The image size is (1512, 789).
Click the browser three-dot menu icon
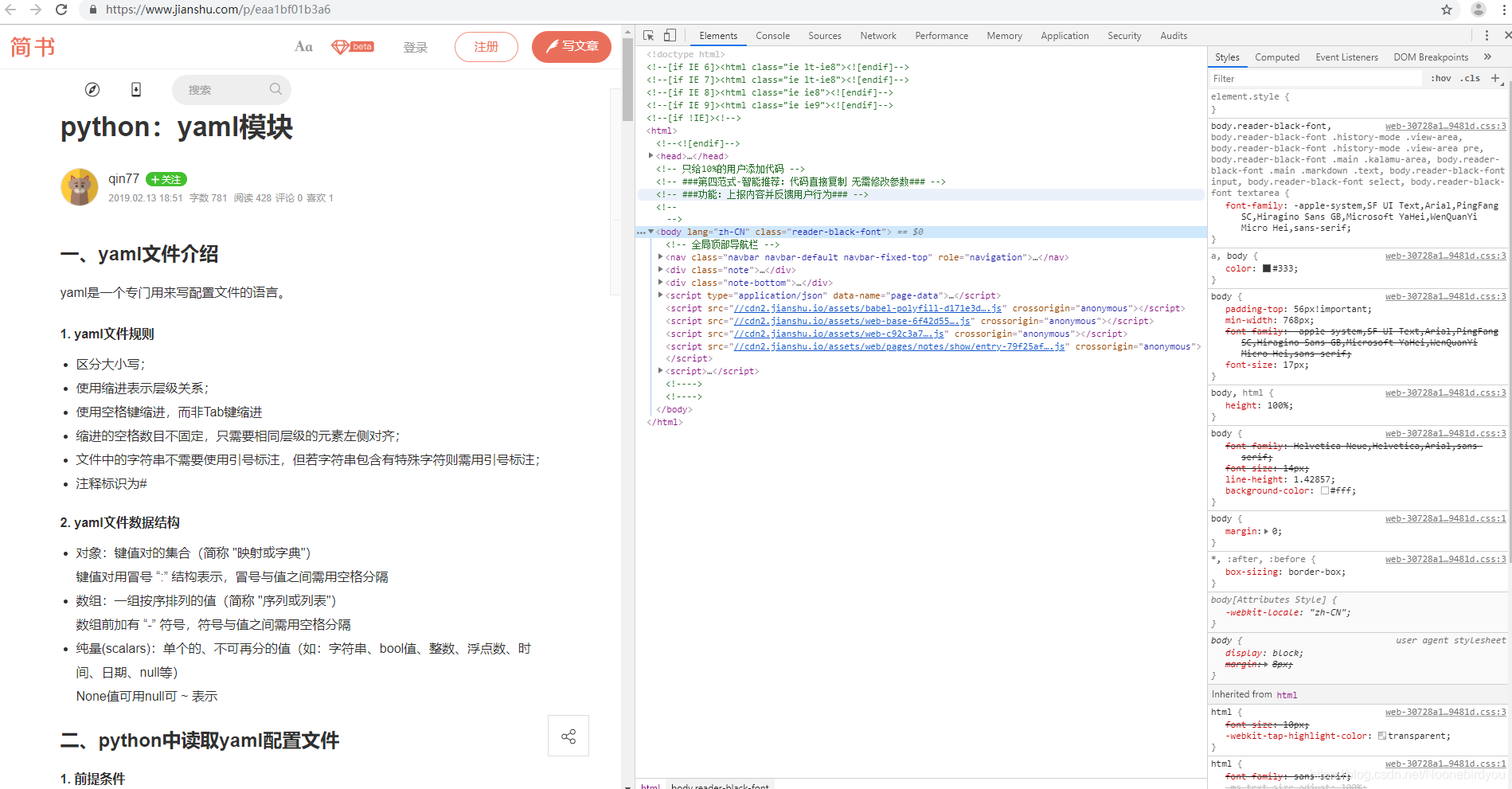1504,10
